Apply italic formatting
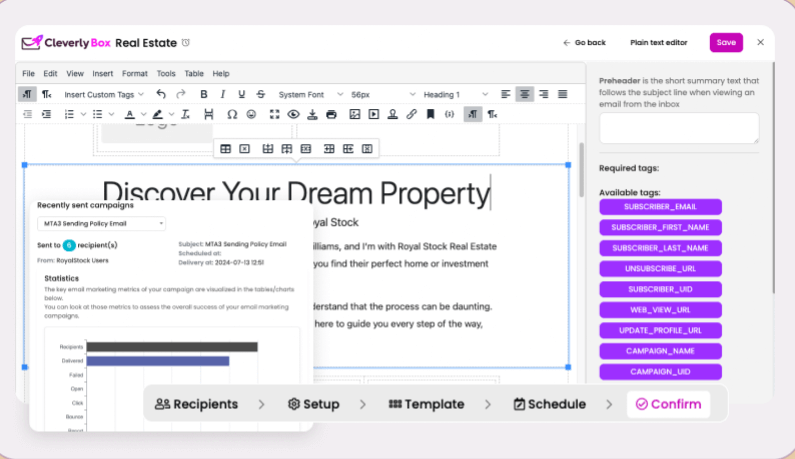 223,94
